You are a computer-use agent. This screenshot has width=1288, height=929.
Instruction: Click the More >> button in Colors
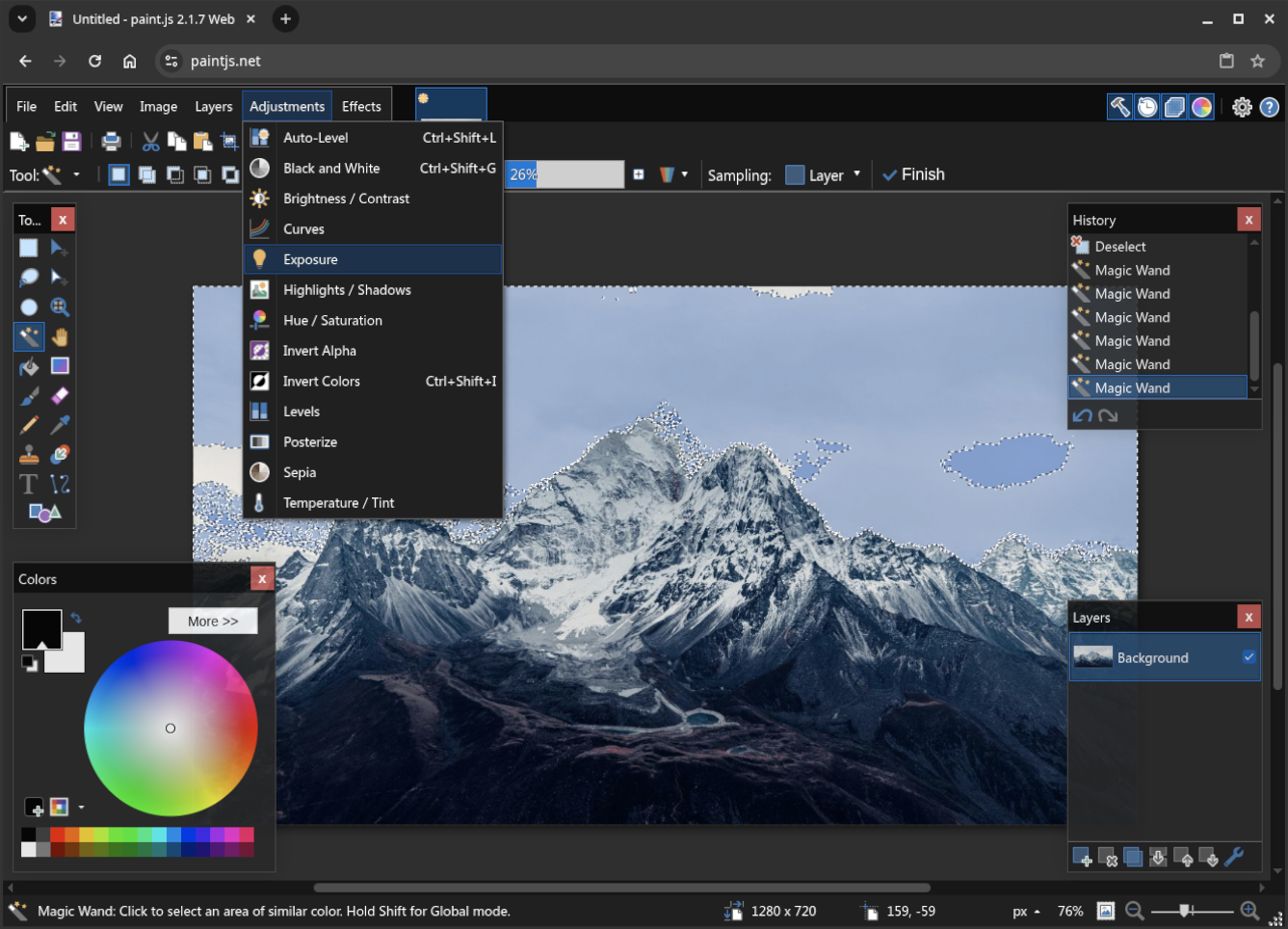pos(213,622)
